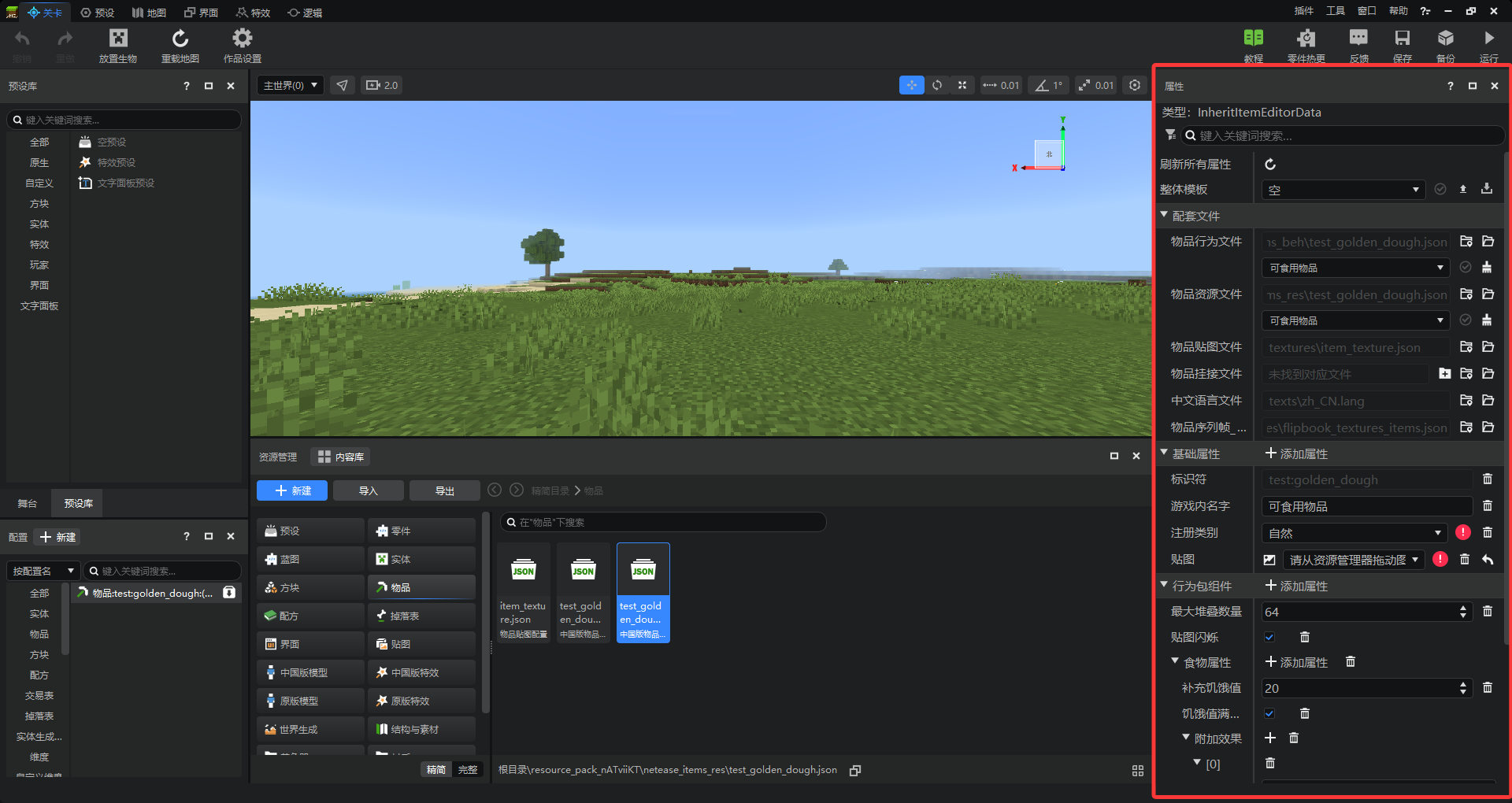Click the 预设库 keyword search field

[x=124, y=120]
